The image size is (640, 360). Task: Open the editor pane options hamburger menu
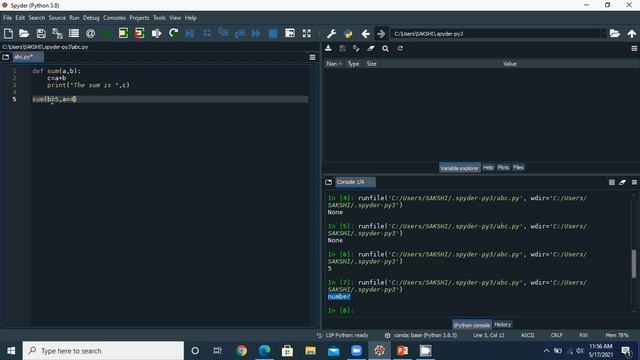point(312,57)
